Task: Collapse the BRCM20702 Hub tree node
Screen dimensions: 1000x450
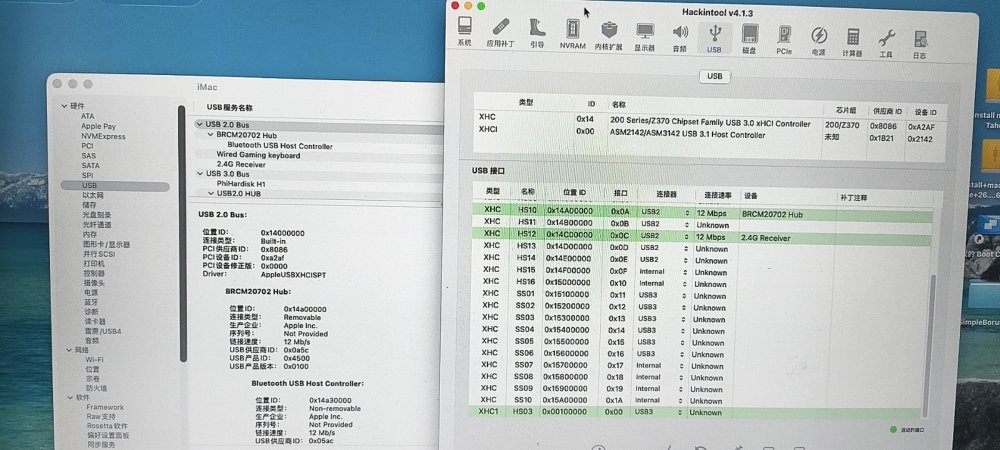Action: pos(210,135)
